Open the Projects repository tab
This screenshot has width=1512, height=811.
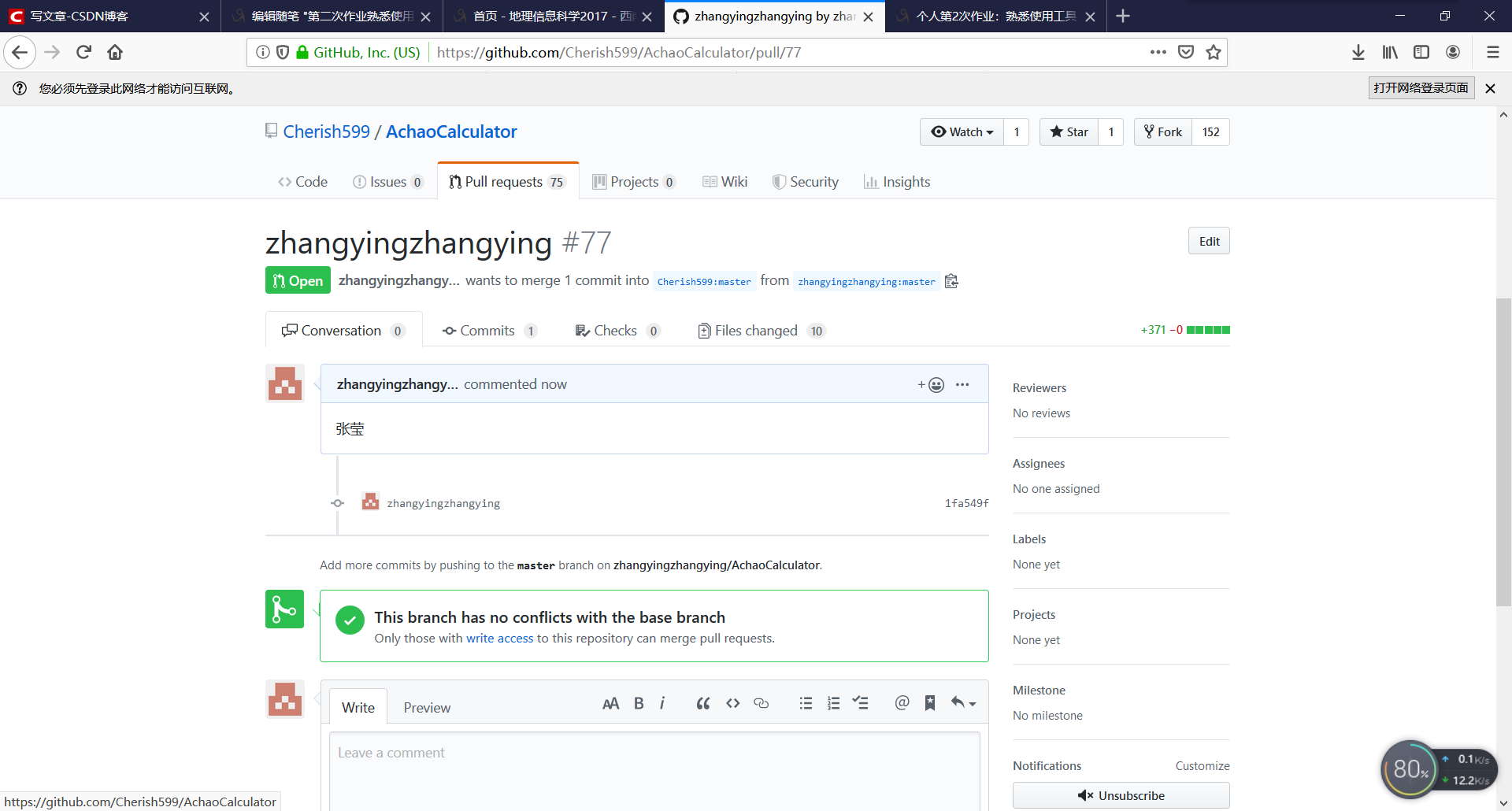pos(634,182)
